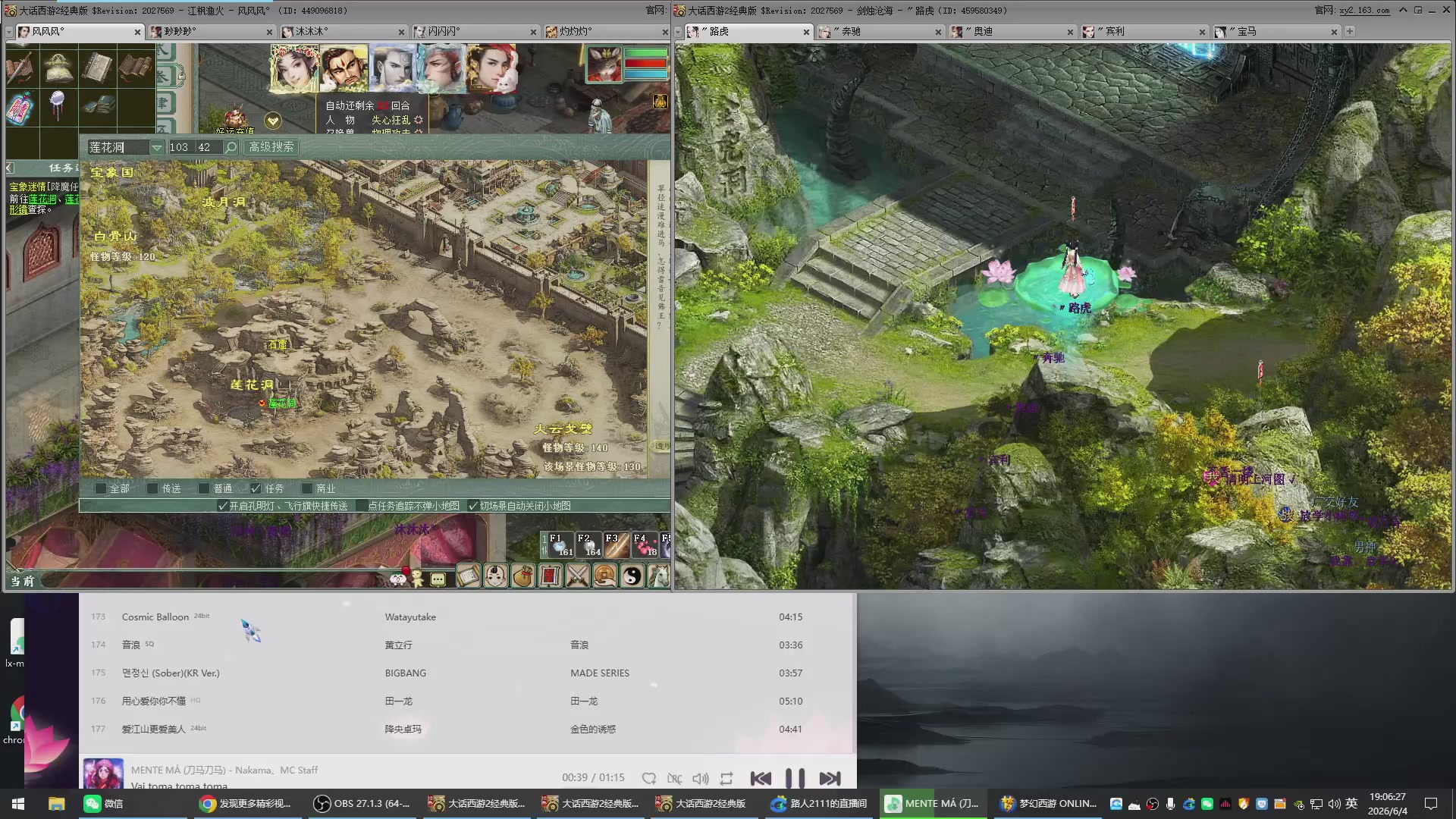Open the 莲花洞 map location dropdown
Image resolution: width=1456 pixels, height=819 pixels.
(x=156, y=147)
